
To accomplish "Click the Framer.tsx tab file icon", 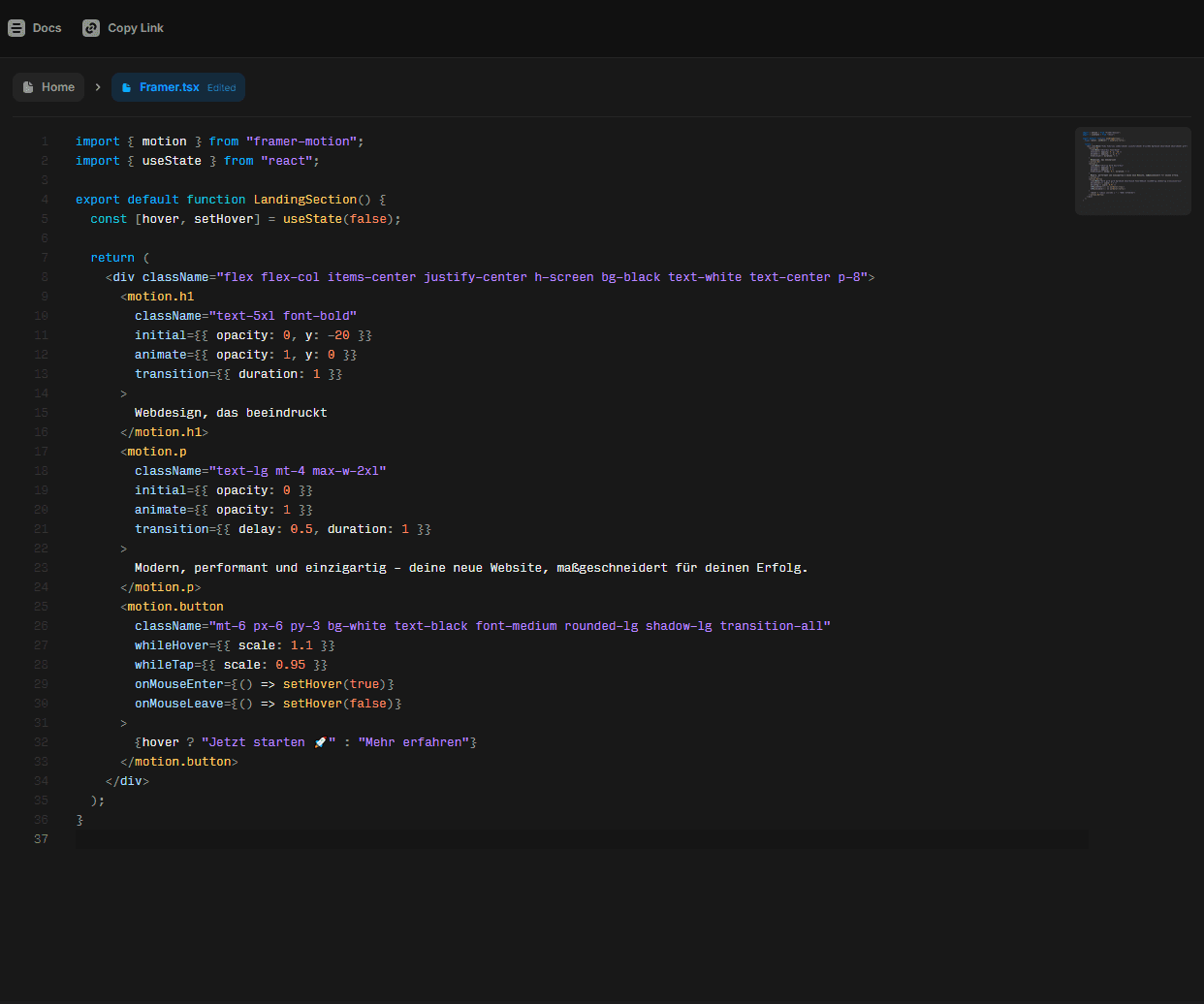I will coord(126,87).
